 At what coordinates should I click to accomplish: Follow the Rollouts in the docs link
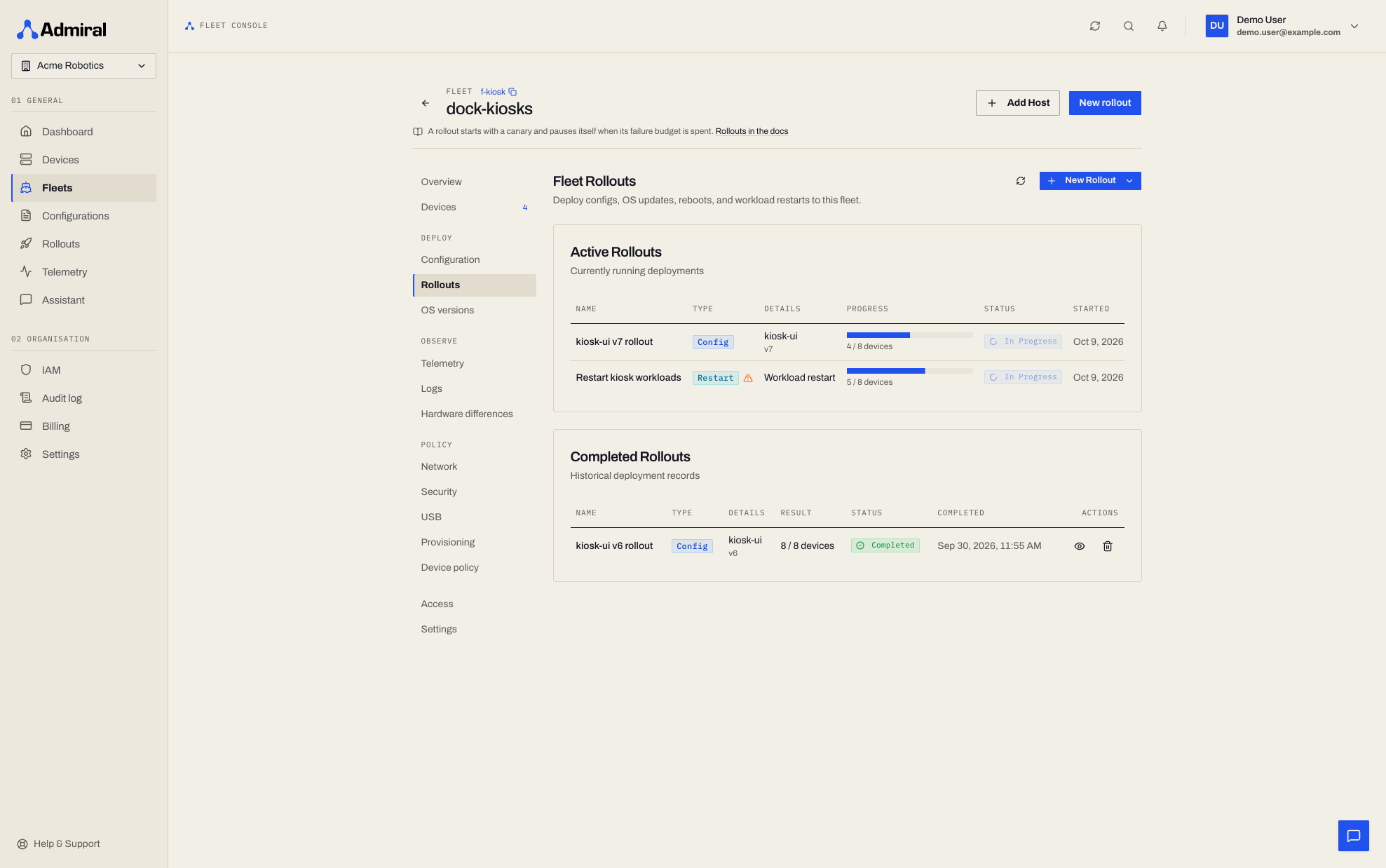752,132
